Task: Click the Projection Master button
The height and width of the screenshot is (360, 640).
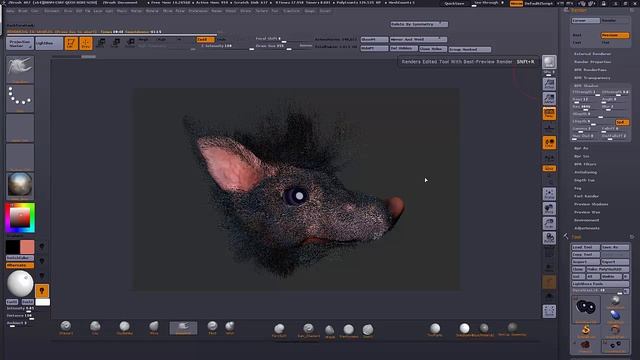Action: click(x=20, y=43)
